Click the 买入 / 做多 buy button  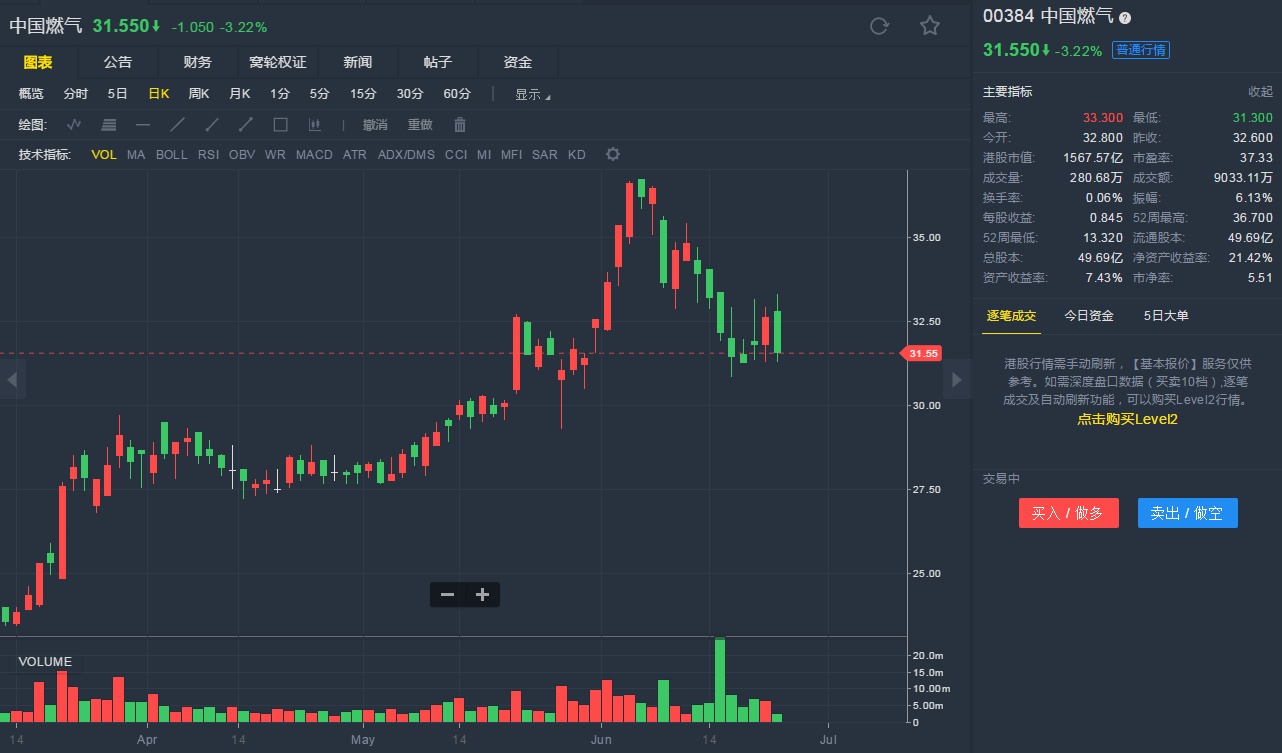pyautogui.click(x=1068, y=513)
